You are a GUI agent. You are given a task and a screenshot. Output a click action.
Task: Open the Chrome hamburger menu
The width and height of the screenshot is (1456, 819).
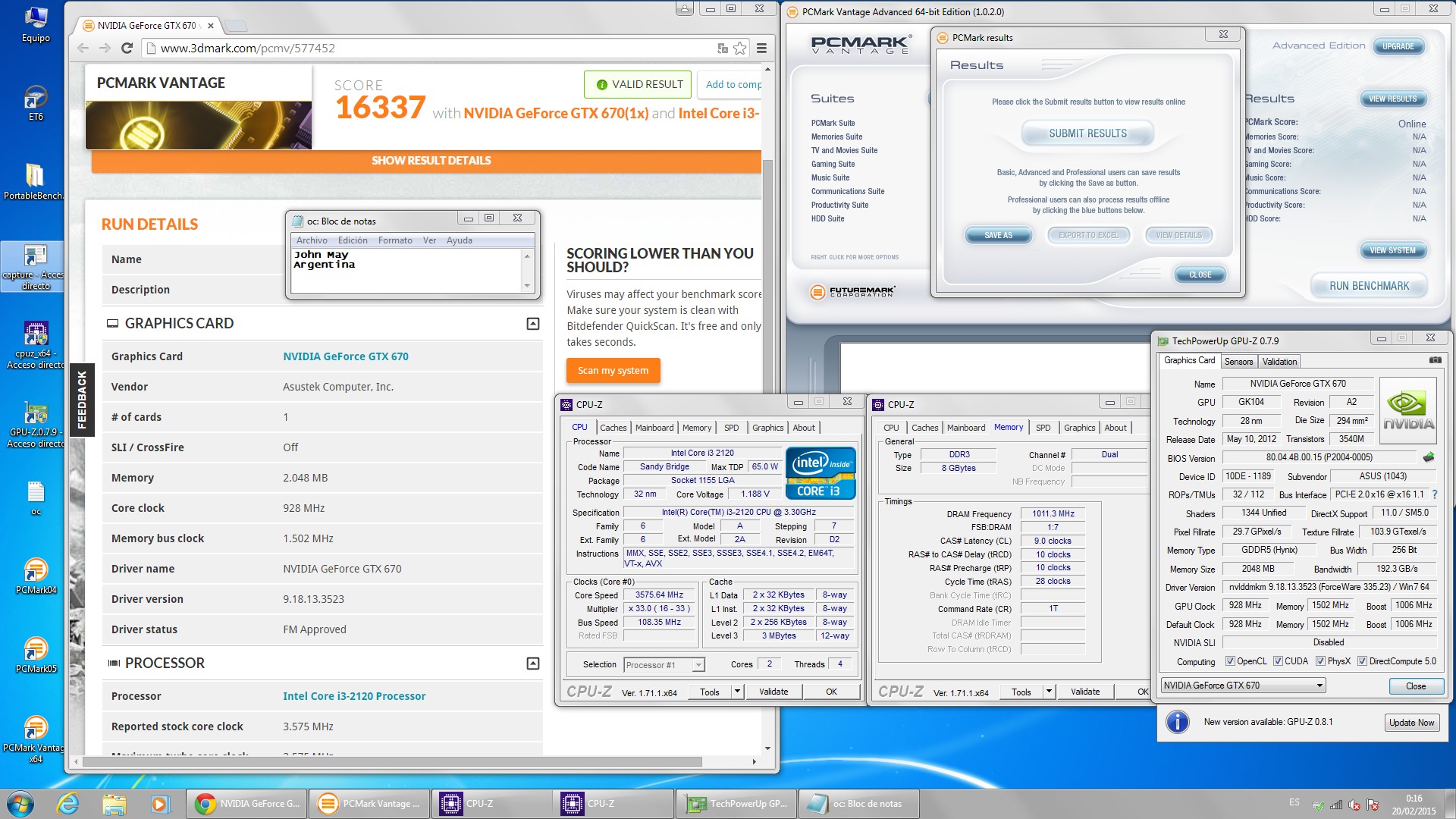tap(761, 48)
